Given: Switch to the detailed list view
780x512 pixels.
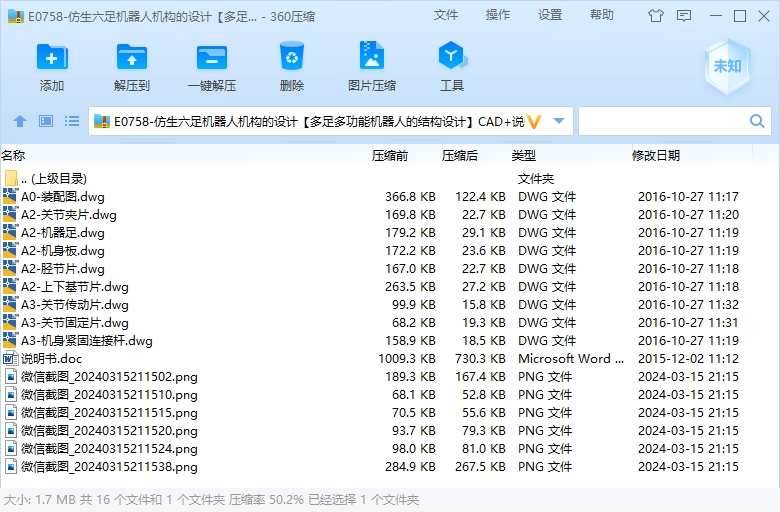Looking at the screenshot, I should (72, 121).
